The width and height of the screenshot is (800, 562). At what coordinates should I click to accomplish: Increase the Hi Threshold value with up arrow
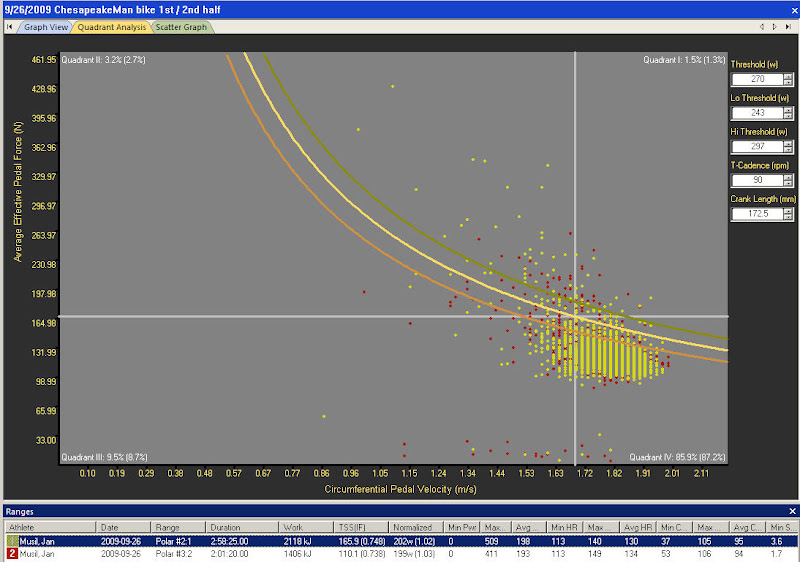point(789,143)
